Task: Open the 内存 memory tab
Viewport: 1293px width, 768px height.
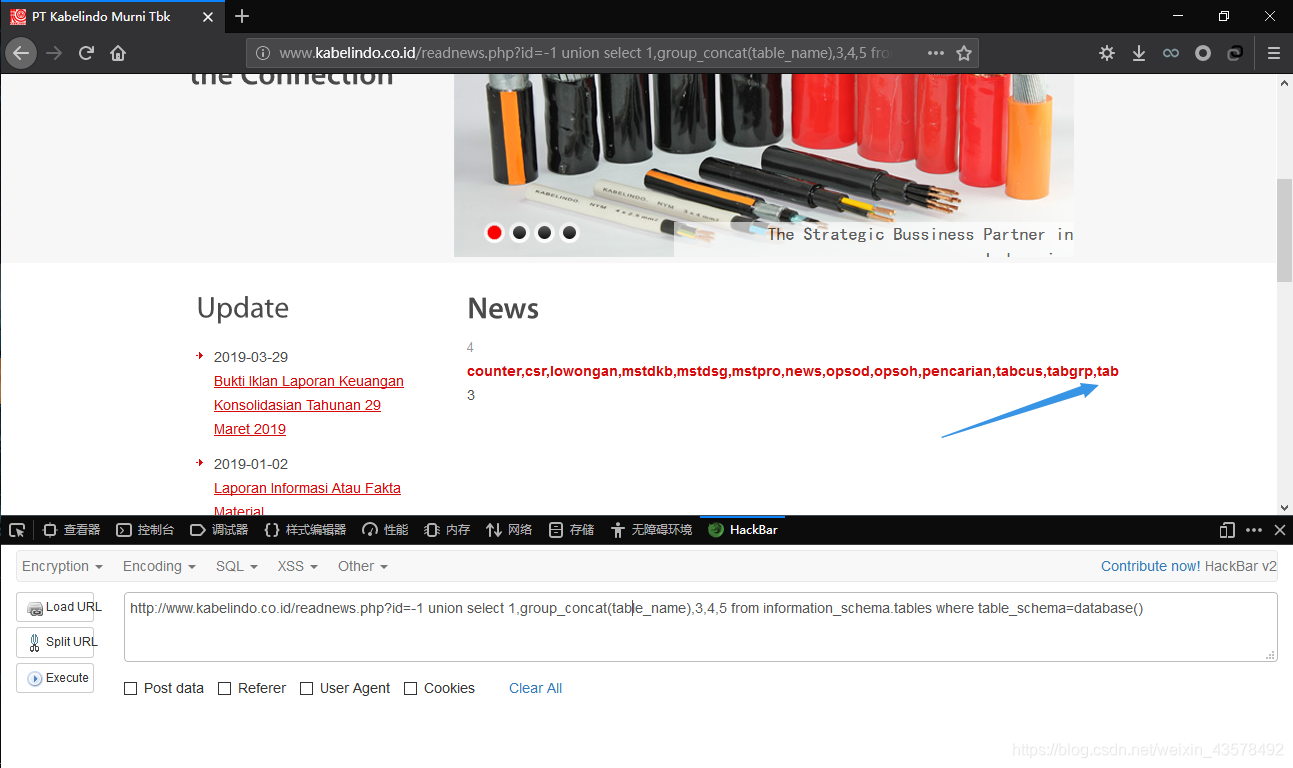Action: 447,530
